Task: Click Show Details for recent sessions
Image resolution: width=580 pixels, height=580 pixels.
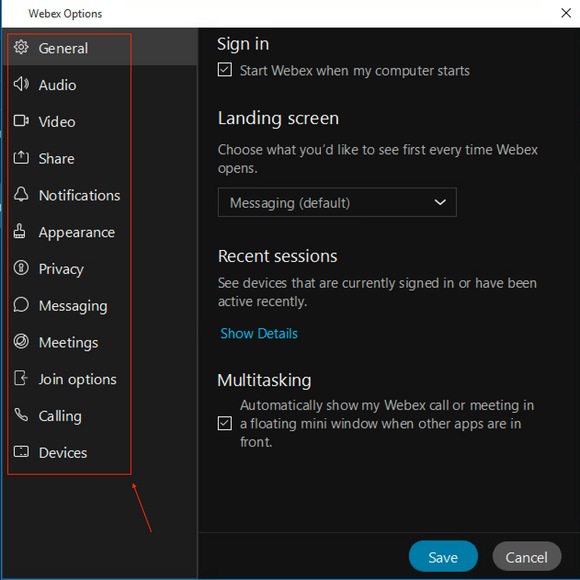Action: (x=259, y=333)
